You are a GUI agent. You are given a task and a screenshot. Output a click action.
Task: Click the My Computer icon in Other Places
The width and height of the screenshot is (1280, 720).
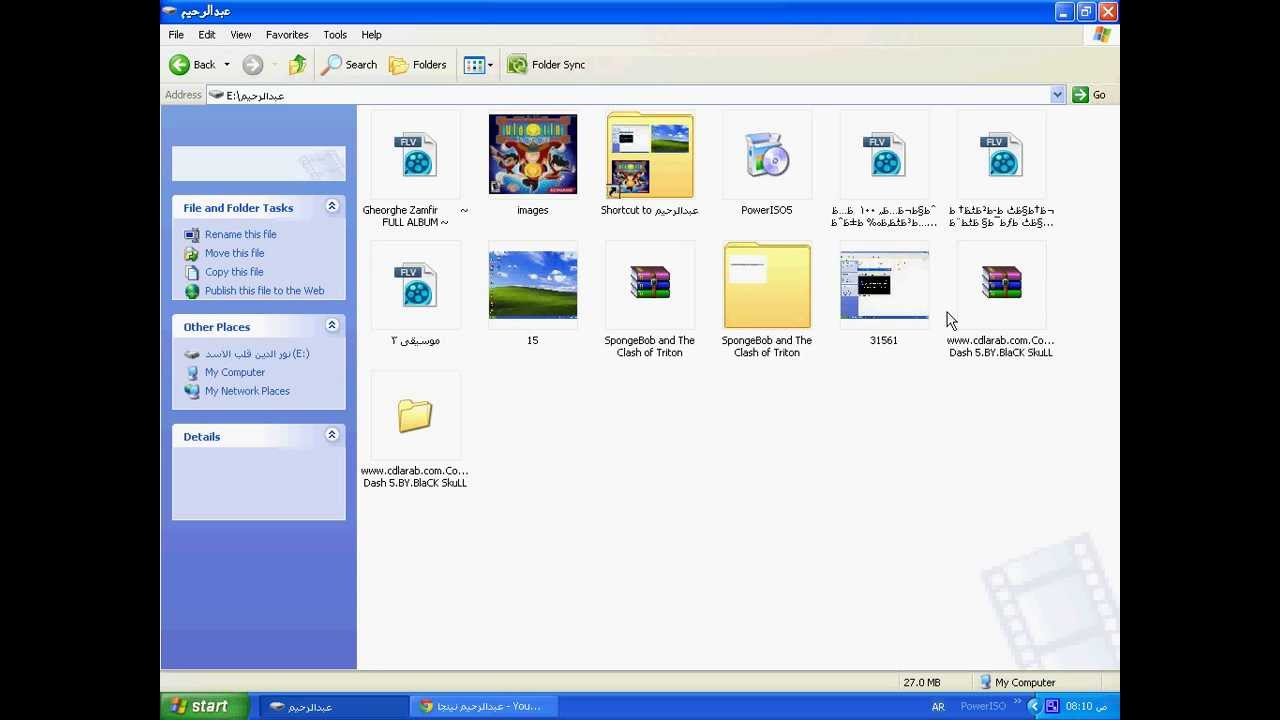pos(192,373)
